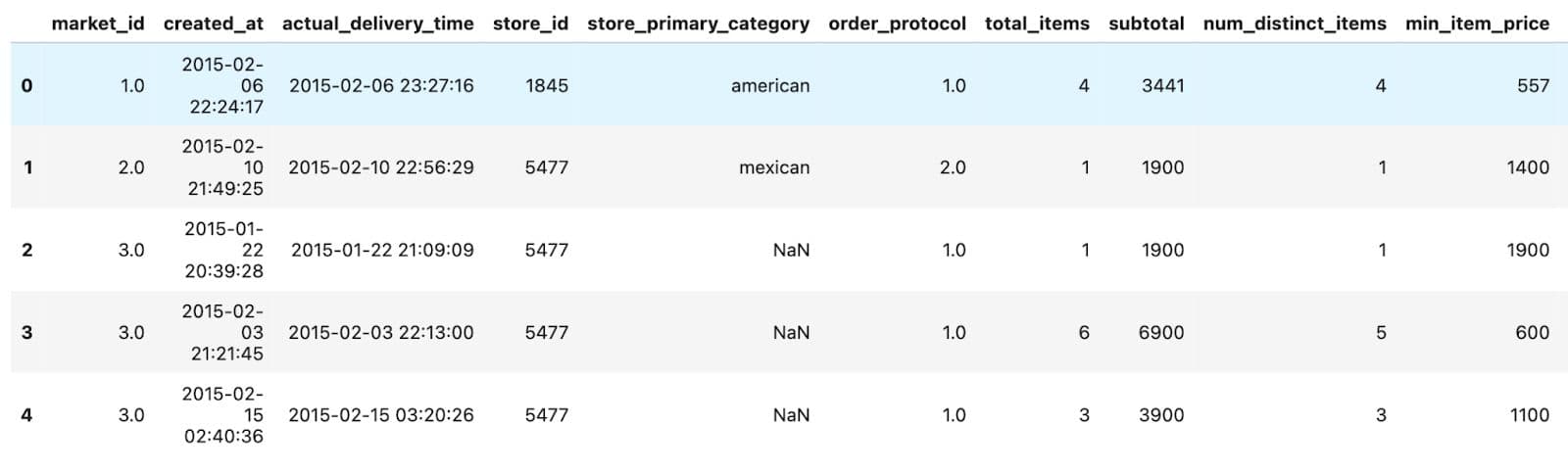Click the 'american' category cell

[x=769, y=86]
